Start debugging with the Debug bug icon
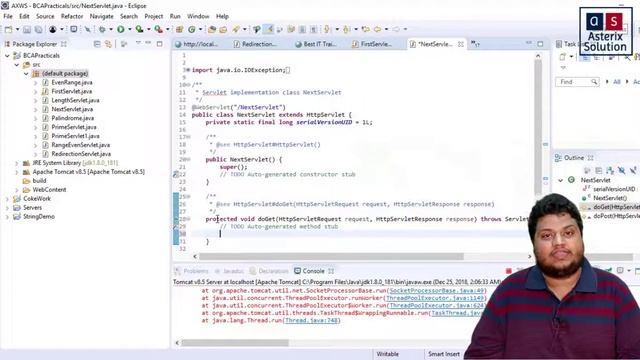640x360 pixels. click(102, 29)
